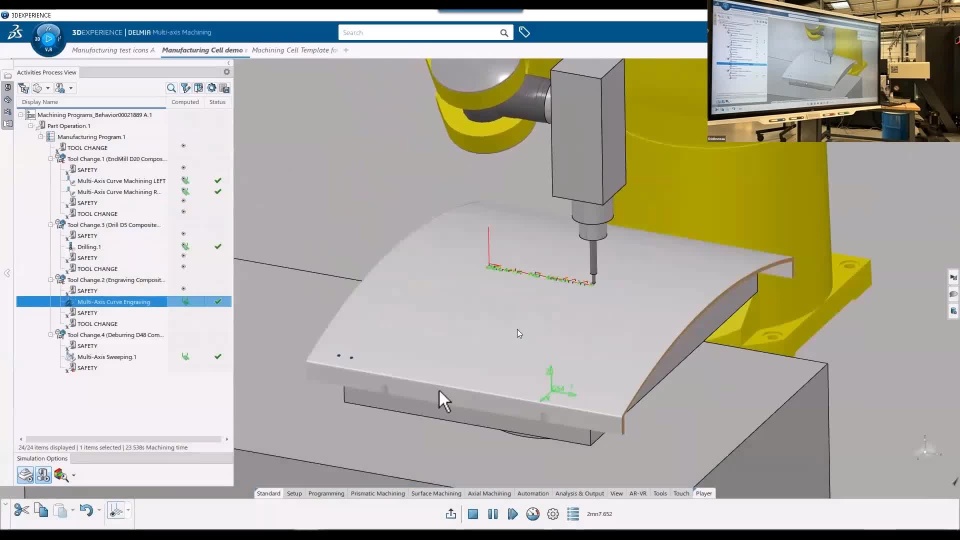Click the columns icon in process view toolbar
This screenshot has height=540, width=960.
pos(198,88)
